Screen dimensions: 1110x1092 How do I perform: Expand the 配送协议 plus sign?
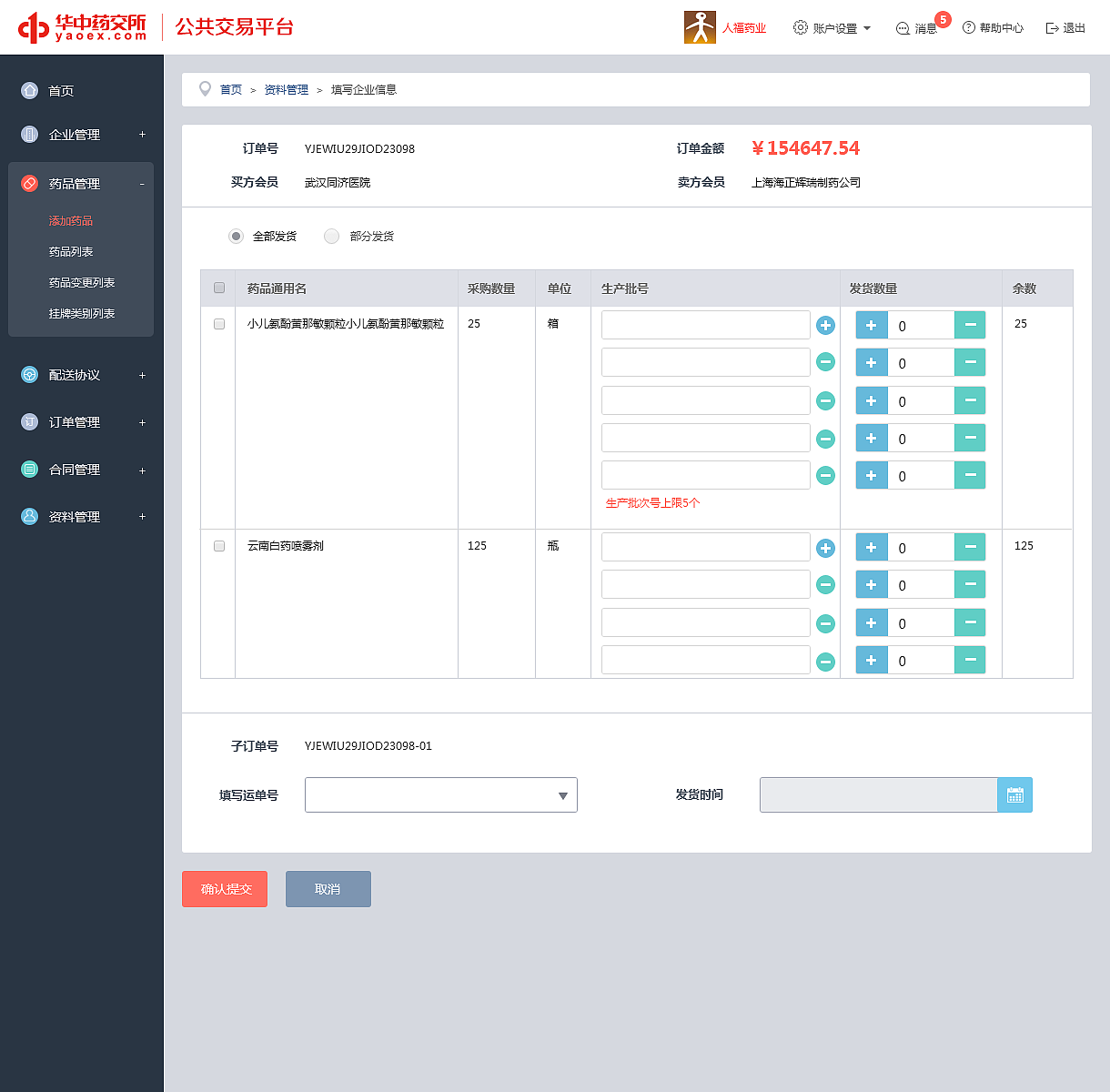click(x=142, y=375)
